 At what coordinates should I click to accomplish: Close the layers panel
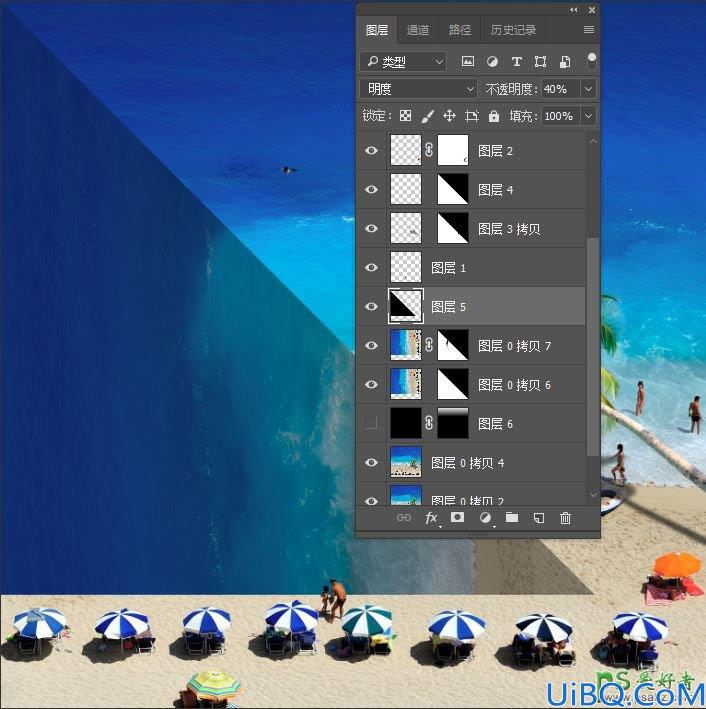point(592,9)
